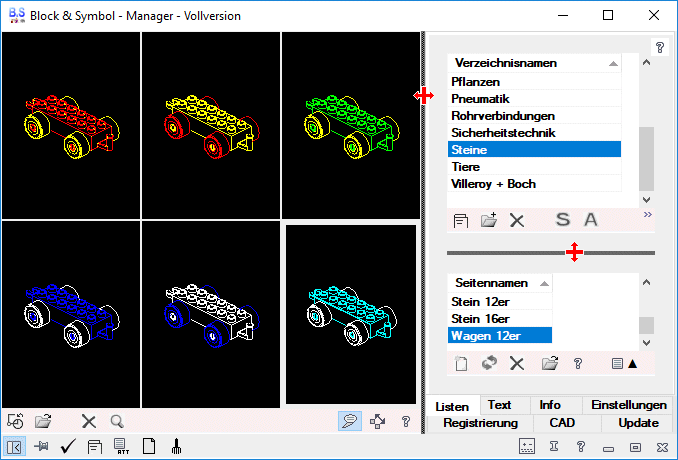Click the refresh-history icon below the thumbnails
Viewport: 678px width, 460px height.
16,421
